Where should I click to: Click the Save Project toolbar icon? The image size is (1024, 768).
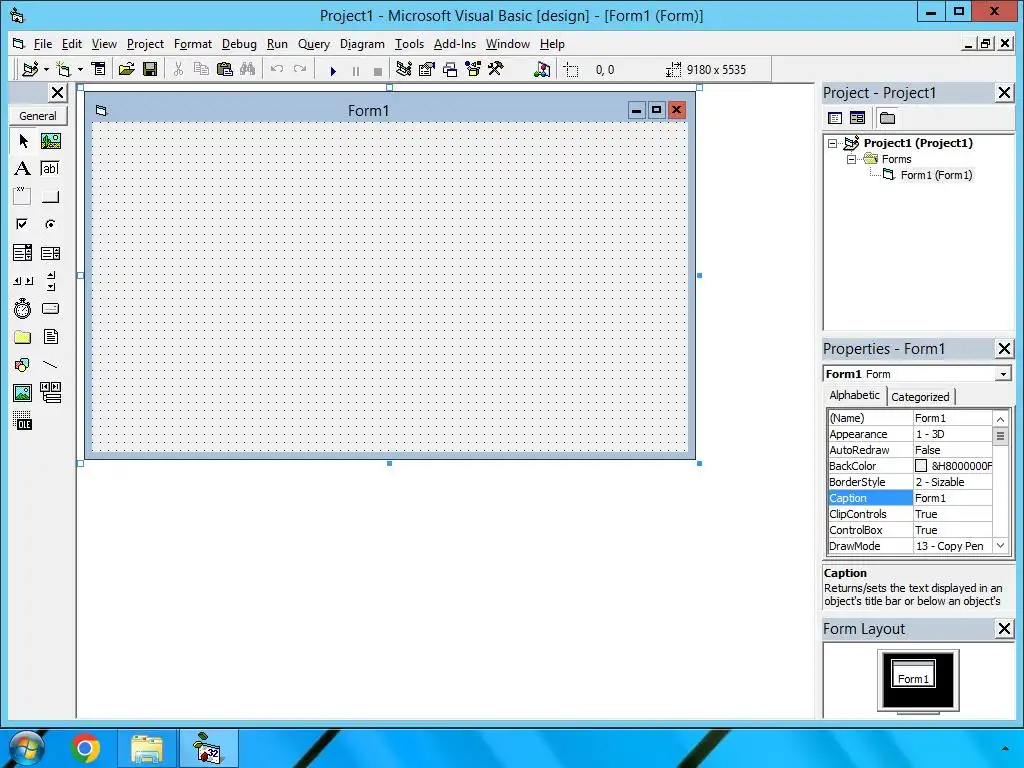[150, 69]
